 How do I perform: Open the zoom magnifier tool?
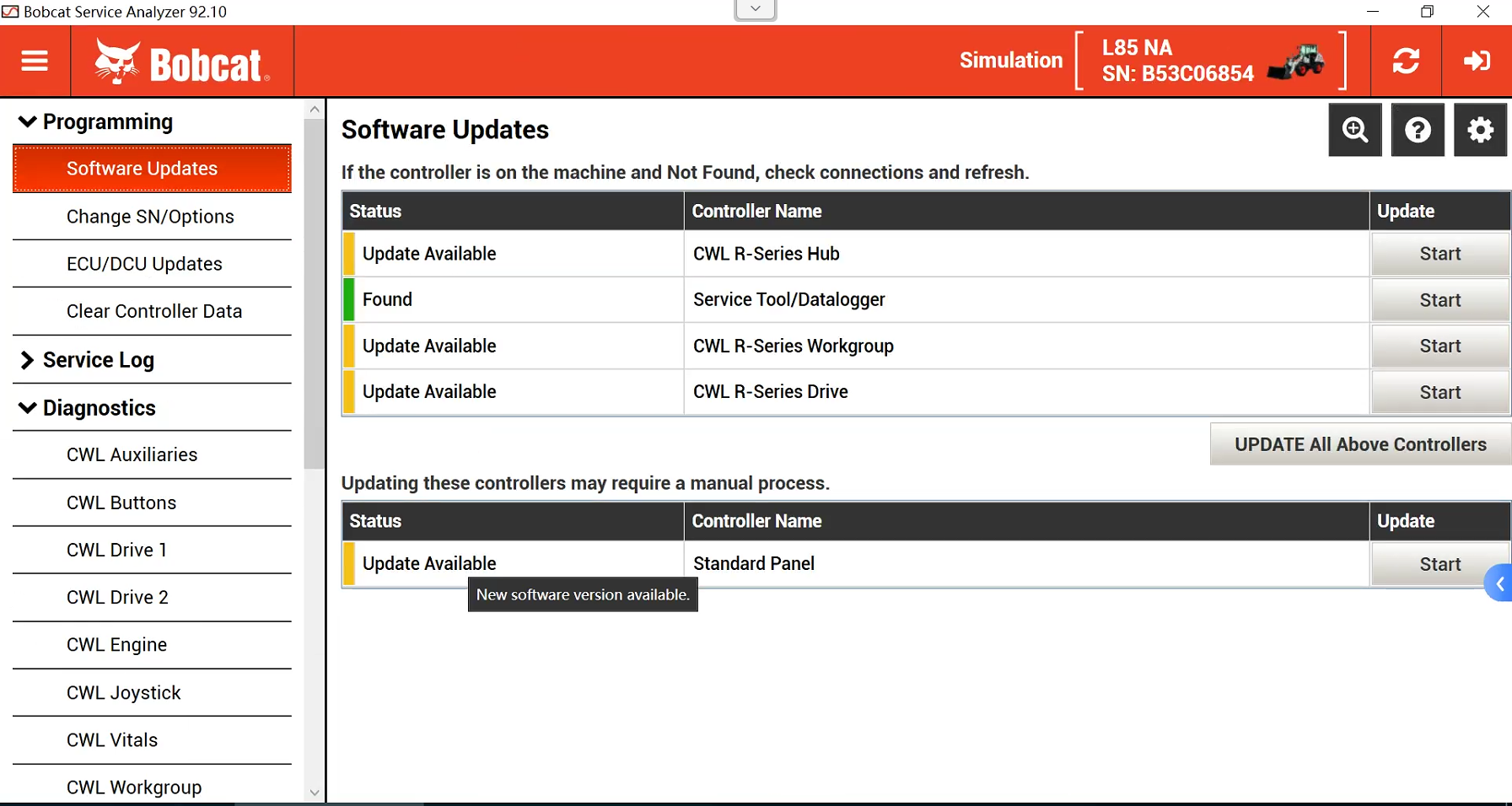click(x=1355, y=130)
